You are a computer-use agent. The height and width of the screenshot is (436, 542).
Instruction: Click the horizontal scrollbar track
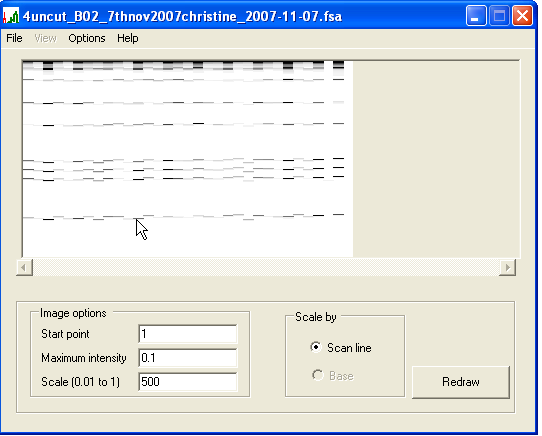click(x=266, y=267)
